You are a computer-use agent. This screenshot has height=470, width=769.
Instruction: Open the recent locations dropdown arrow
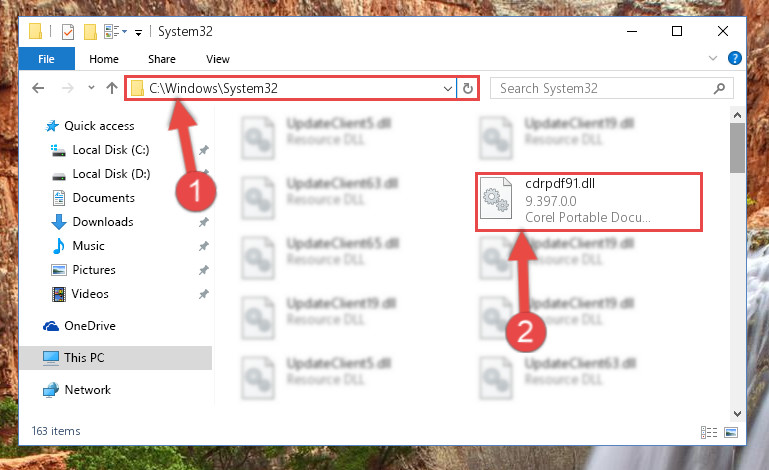click(91, 88)
